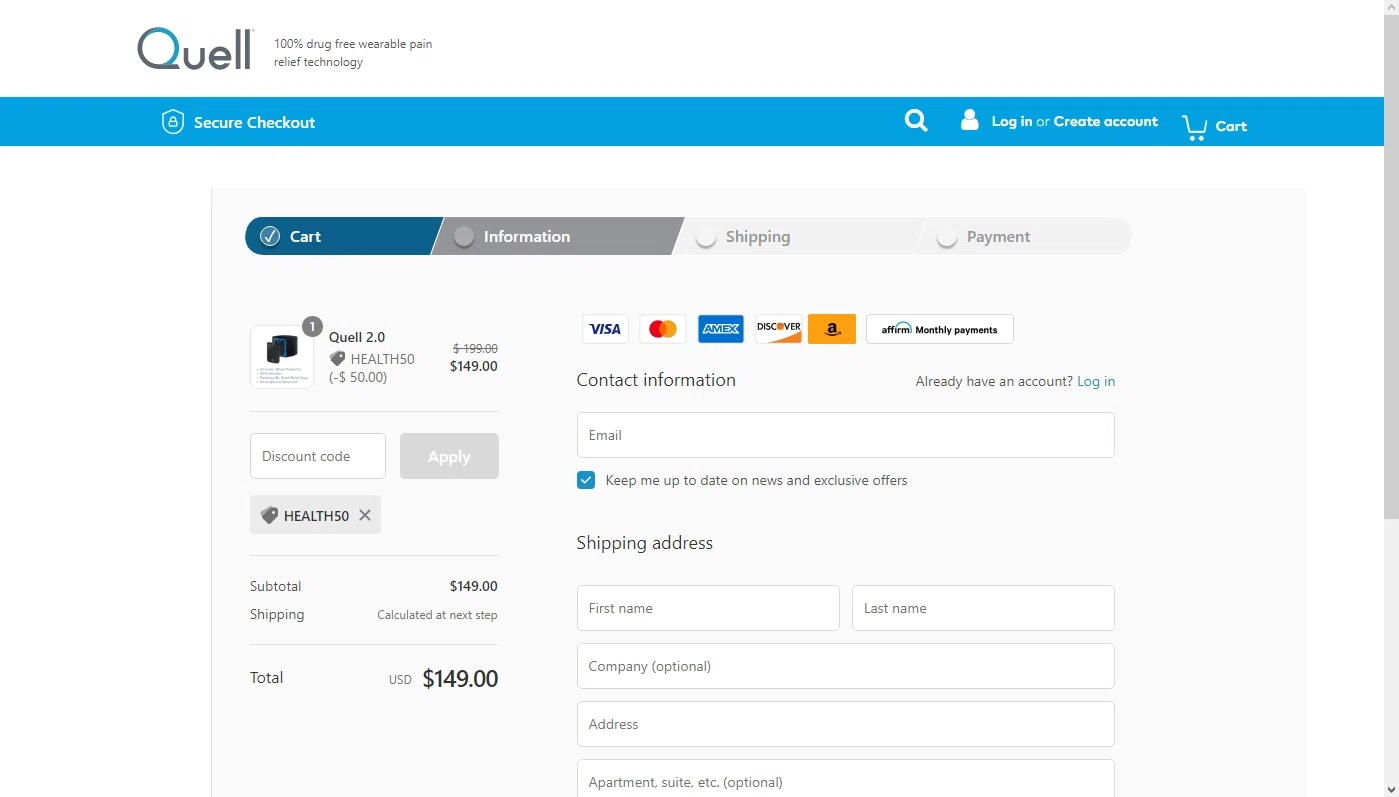Click the $149.00 total amount

460,679
